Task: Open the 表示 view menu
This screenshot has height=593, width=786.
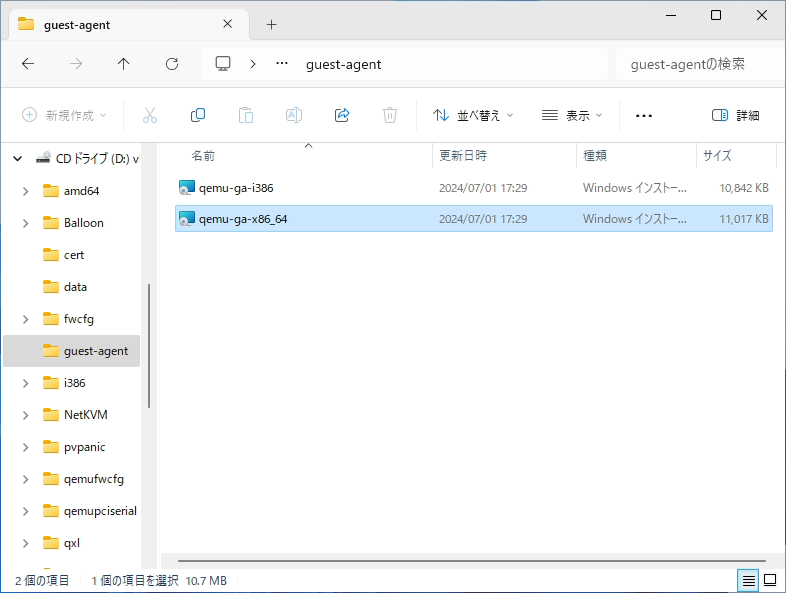Action: click(572, 115)
